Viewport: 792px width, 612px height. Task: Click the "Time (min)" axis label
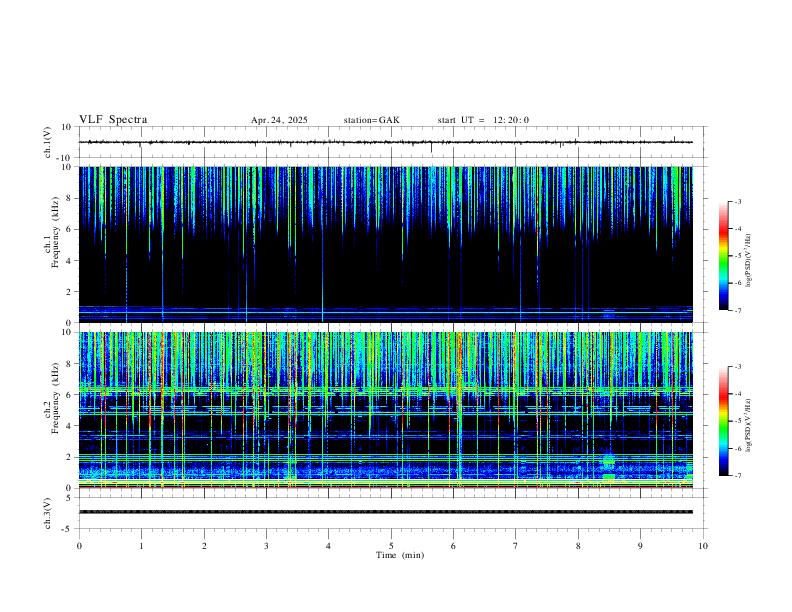pos(400,555)
